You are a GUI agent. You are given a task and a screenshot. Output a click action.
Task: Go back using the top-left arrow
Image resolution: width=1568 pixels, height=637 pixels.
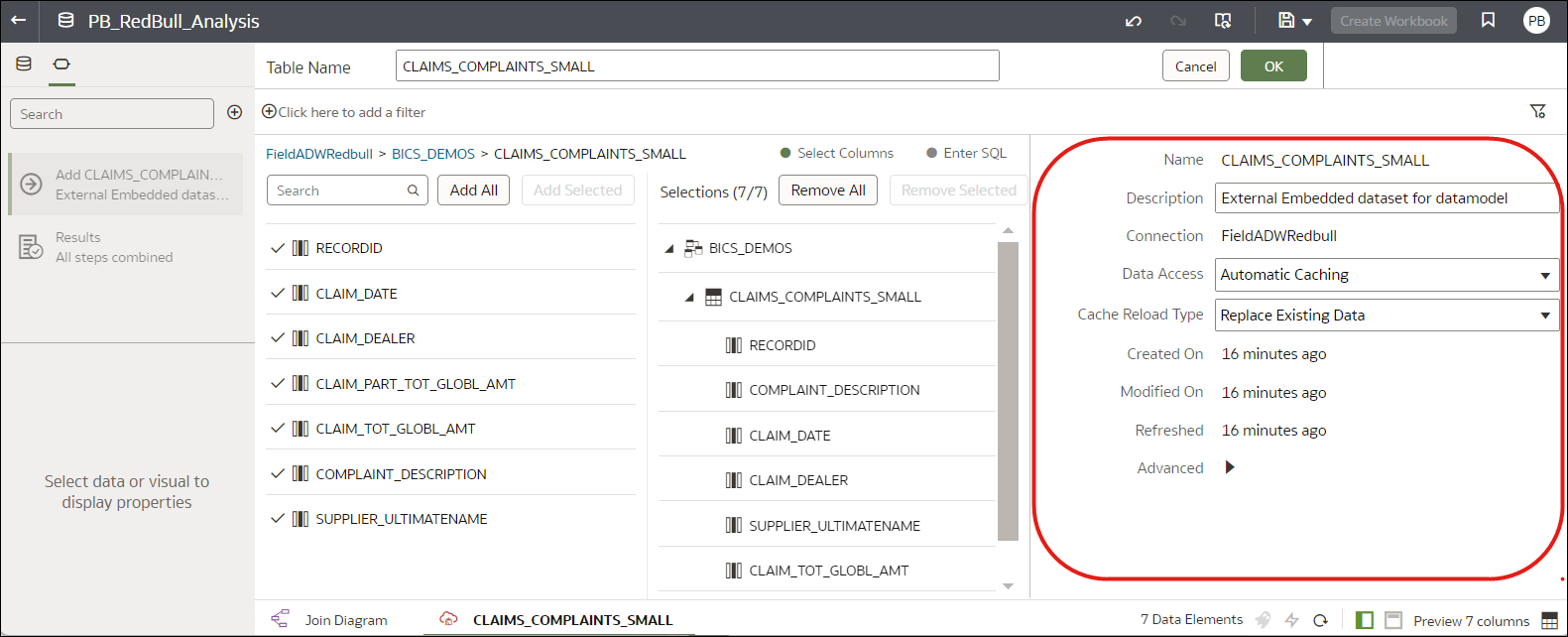[x=19, y=20]
